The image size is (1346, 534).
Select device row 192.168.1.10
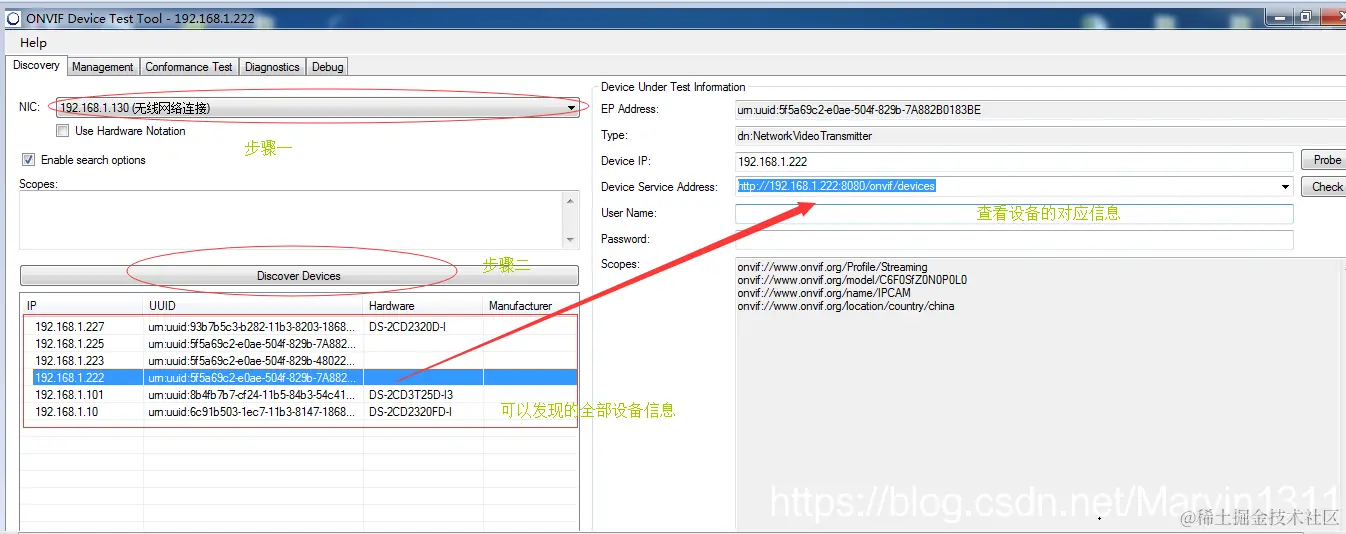[300, 411]
